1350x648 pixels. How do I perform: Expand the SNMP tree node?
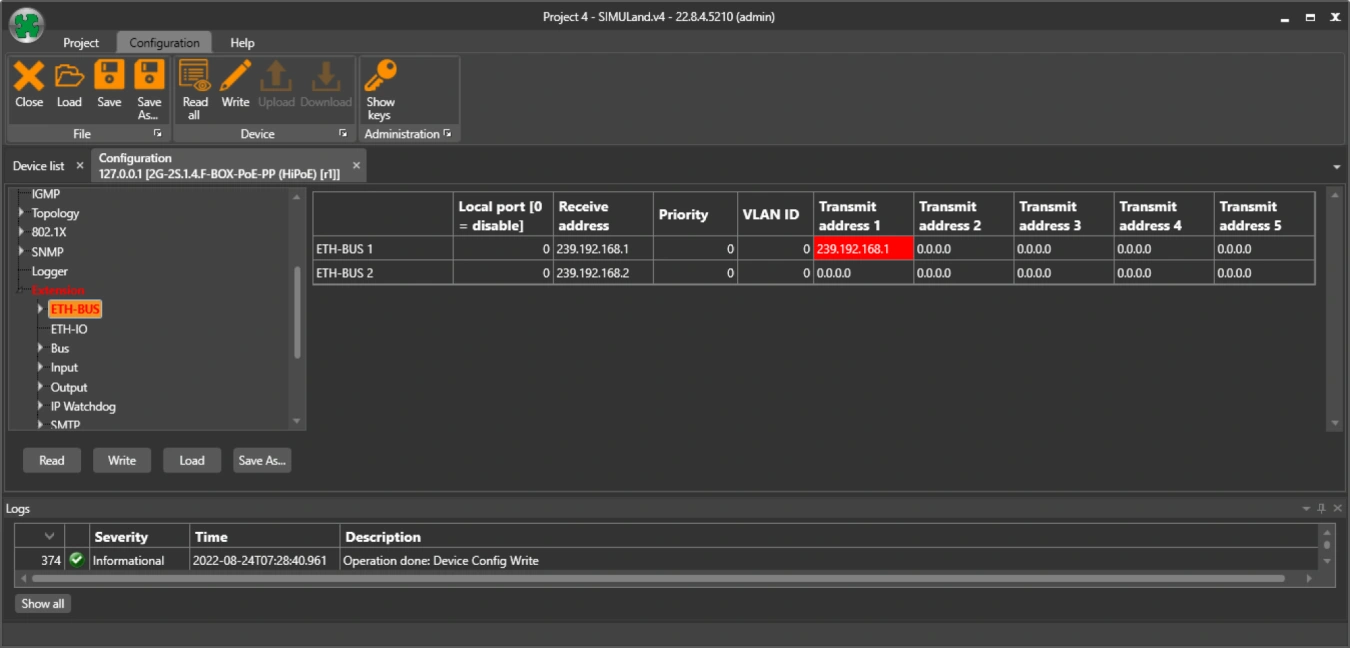point(22,252)
